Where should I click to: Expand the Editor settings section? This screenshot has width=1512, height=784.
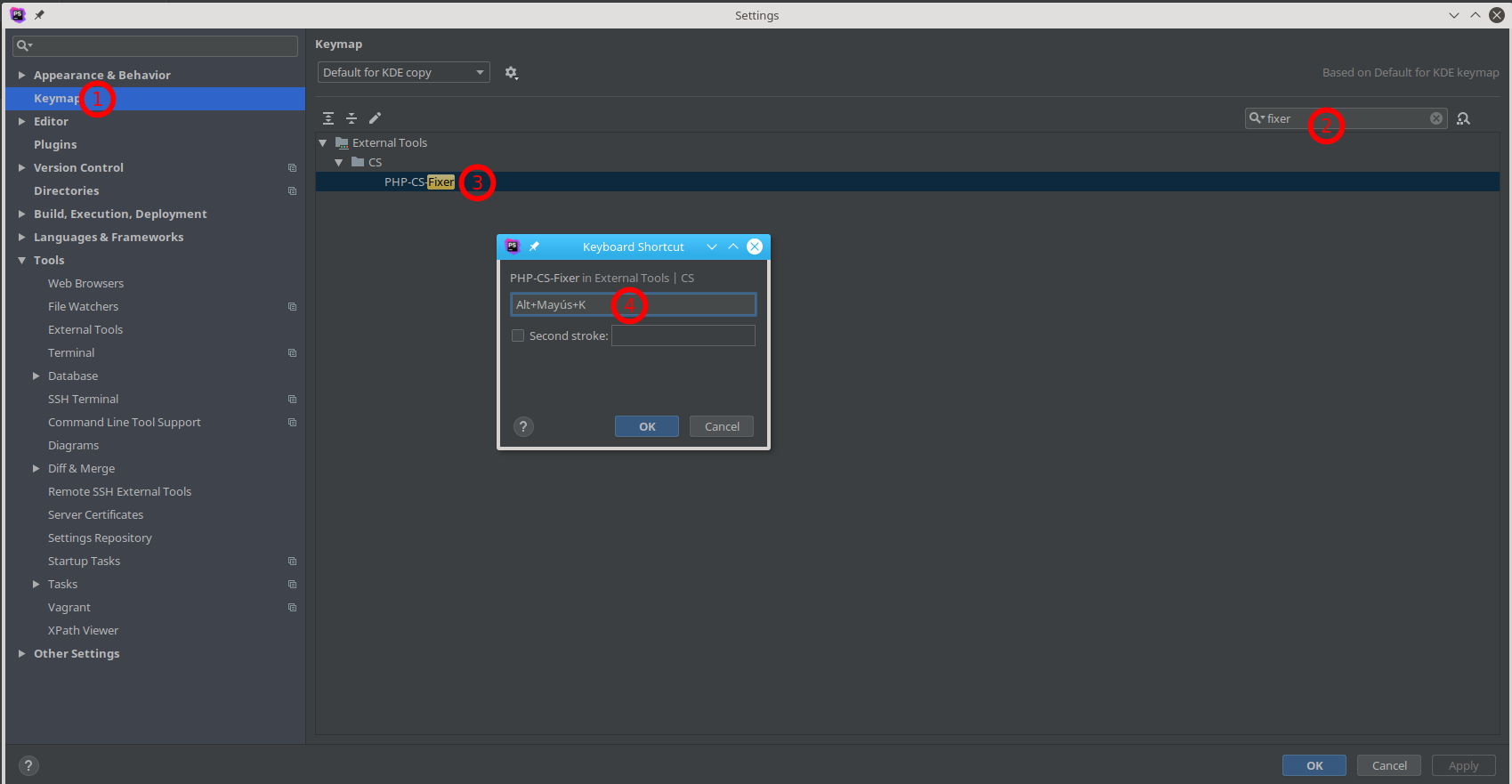pyautogui.click(x=22, y=121)
